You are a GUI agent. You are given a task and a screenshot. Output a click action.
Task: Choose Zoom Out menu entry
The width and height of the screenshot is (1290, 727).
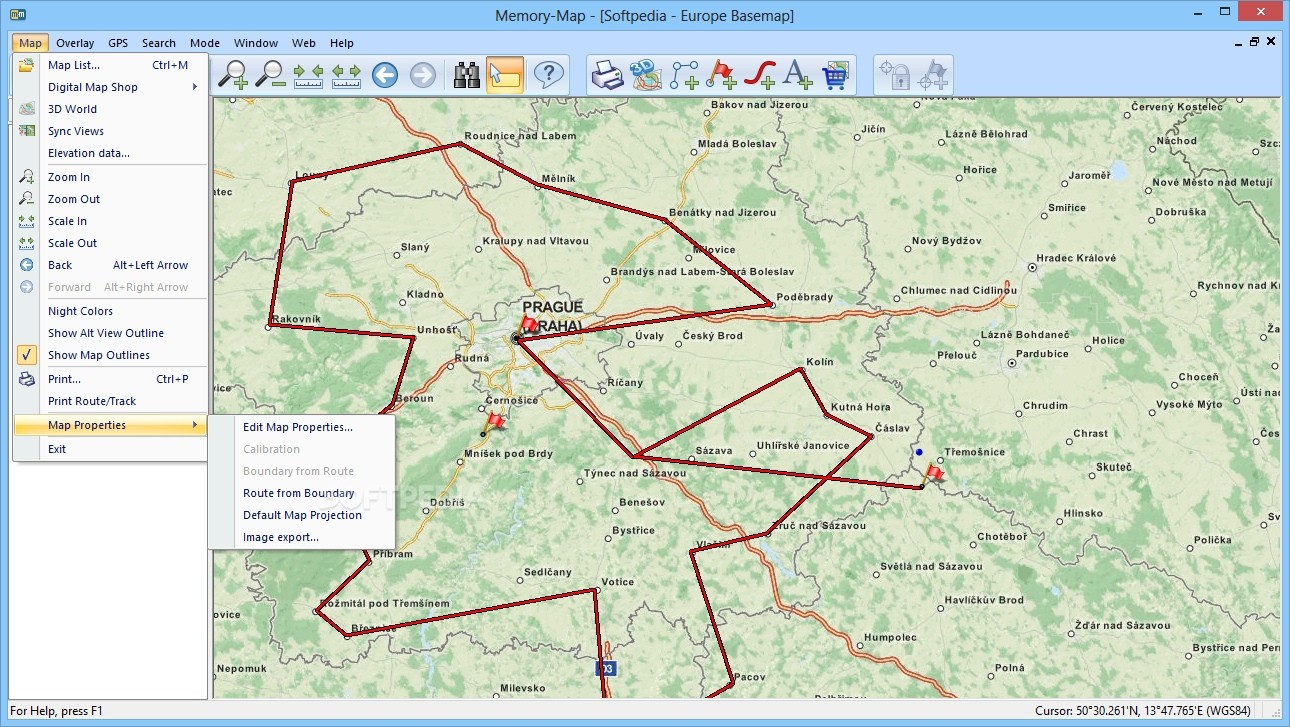[110, 199]
